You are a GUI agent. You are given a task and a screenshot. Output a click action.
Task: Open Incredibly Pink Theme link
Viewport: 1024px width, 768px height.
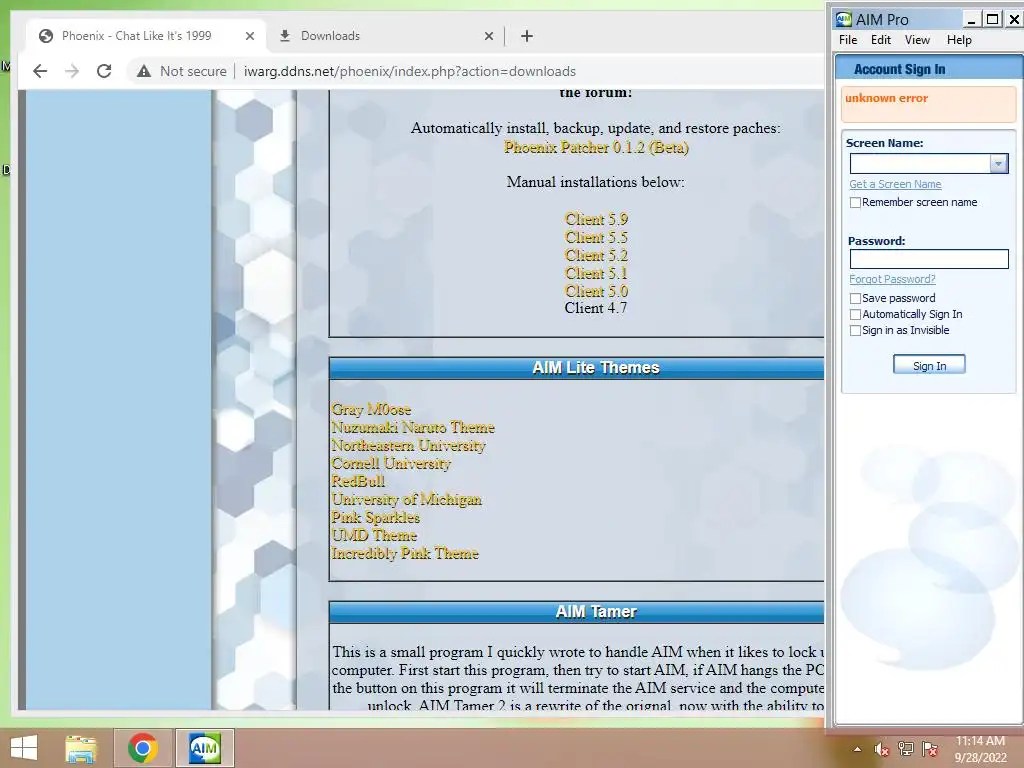coord(404,554)
